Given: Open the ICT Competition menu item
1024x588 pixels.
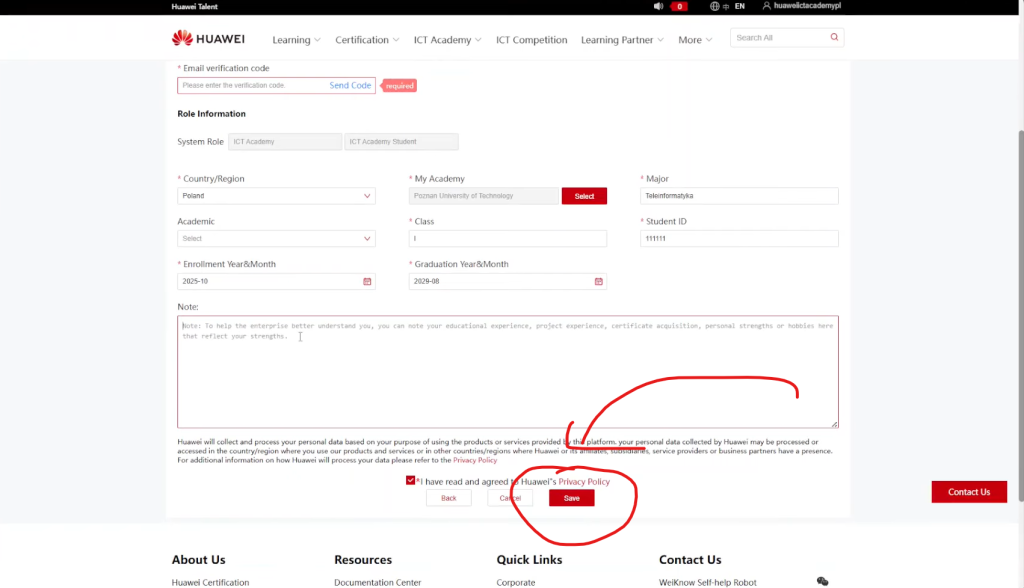Looking at the screenshot, I should point(531,40).
